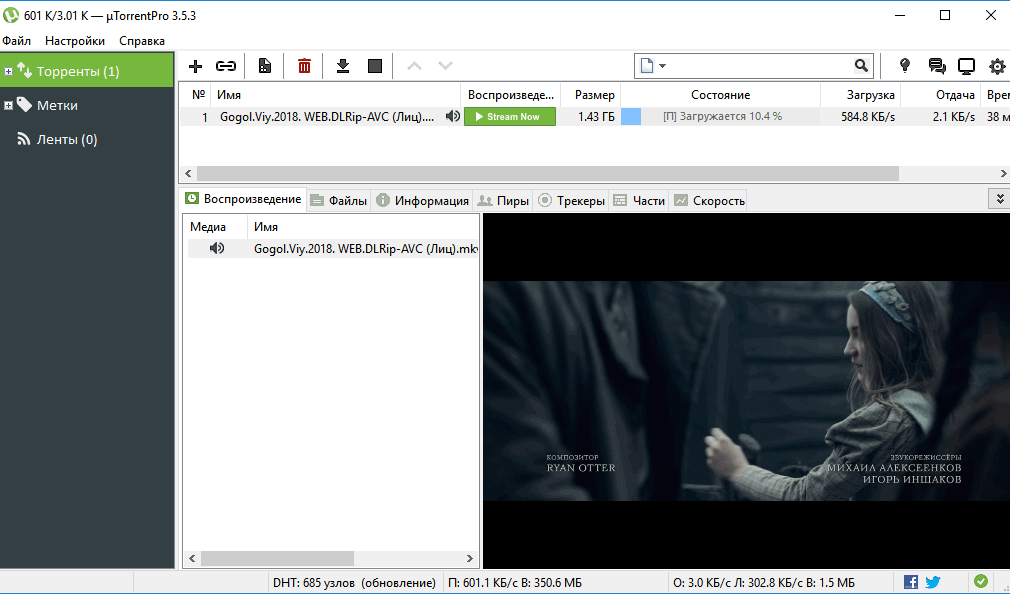
Task: Expand the Метки tree node
Action: click(x=8, y=106)
